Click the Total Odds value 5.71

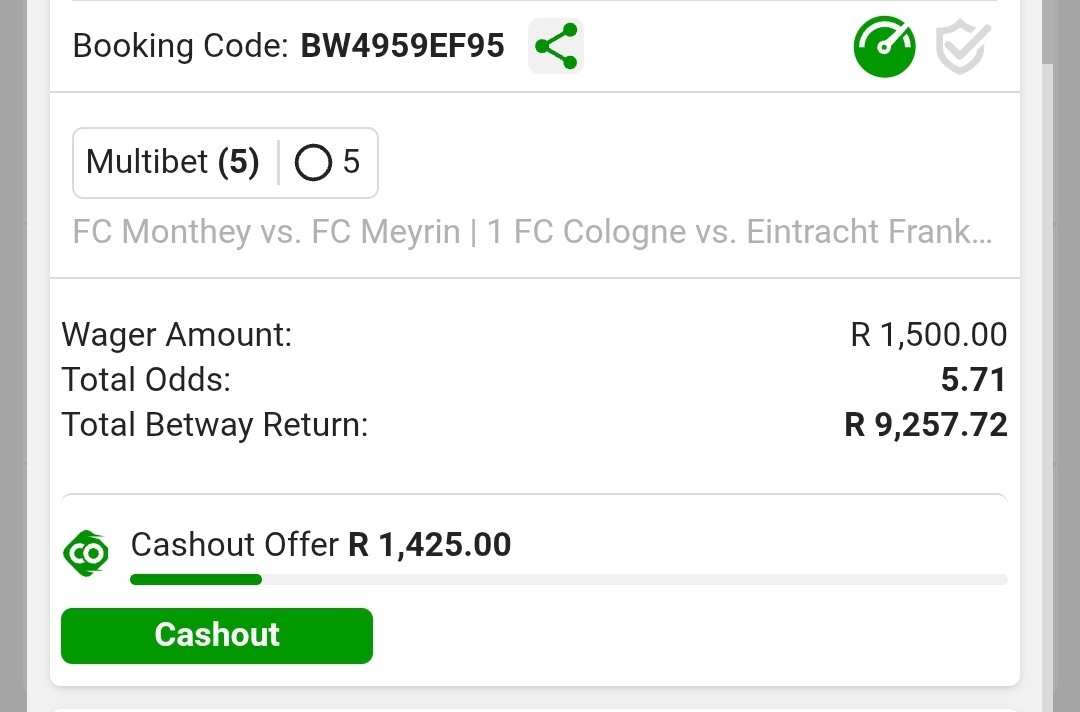click(x=973, y=380)
